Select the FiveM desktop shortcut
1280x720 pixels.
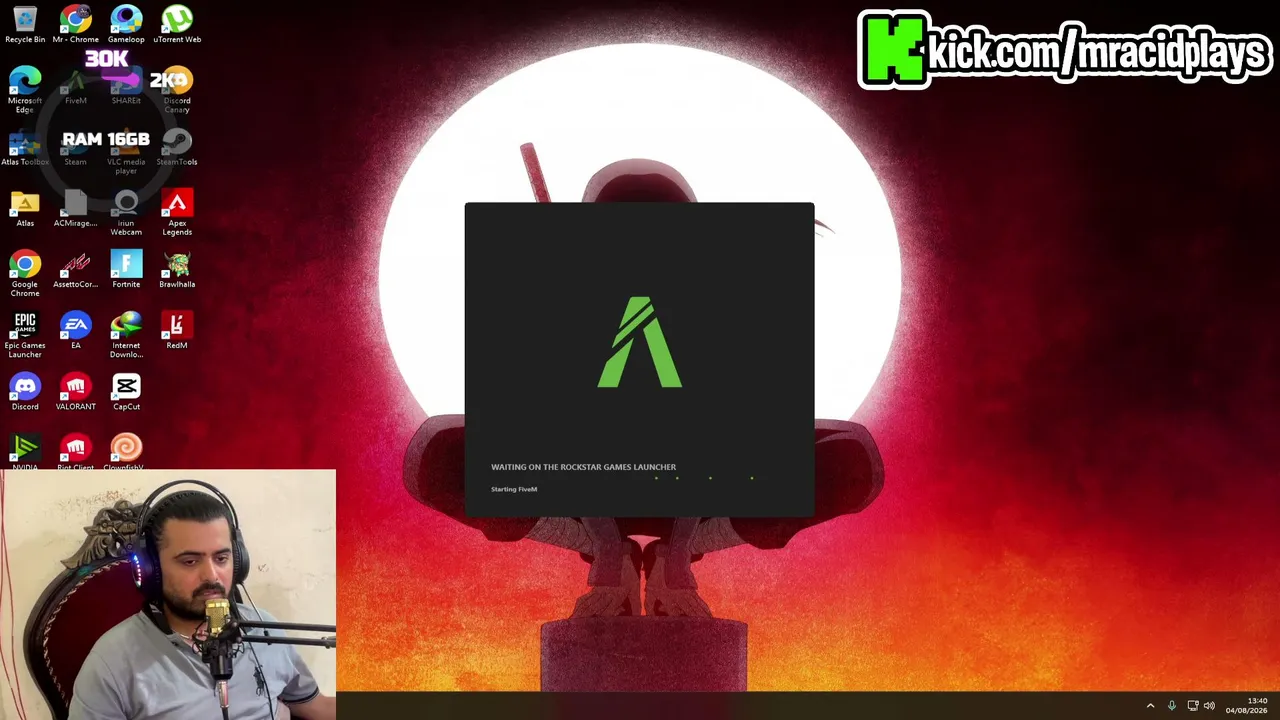click(75, 87)
